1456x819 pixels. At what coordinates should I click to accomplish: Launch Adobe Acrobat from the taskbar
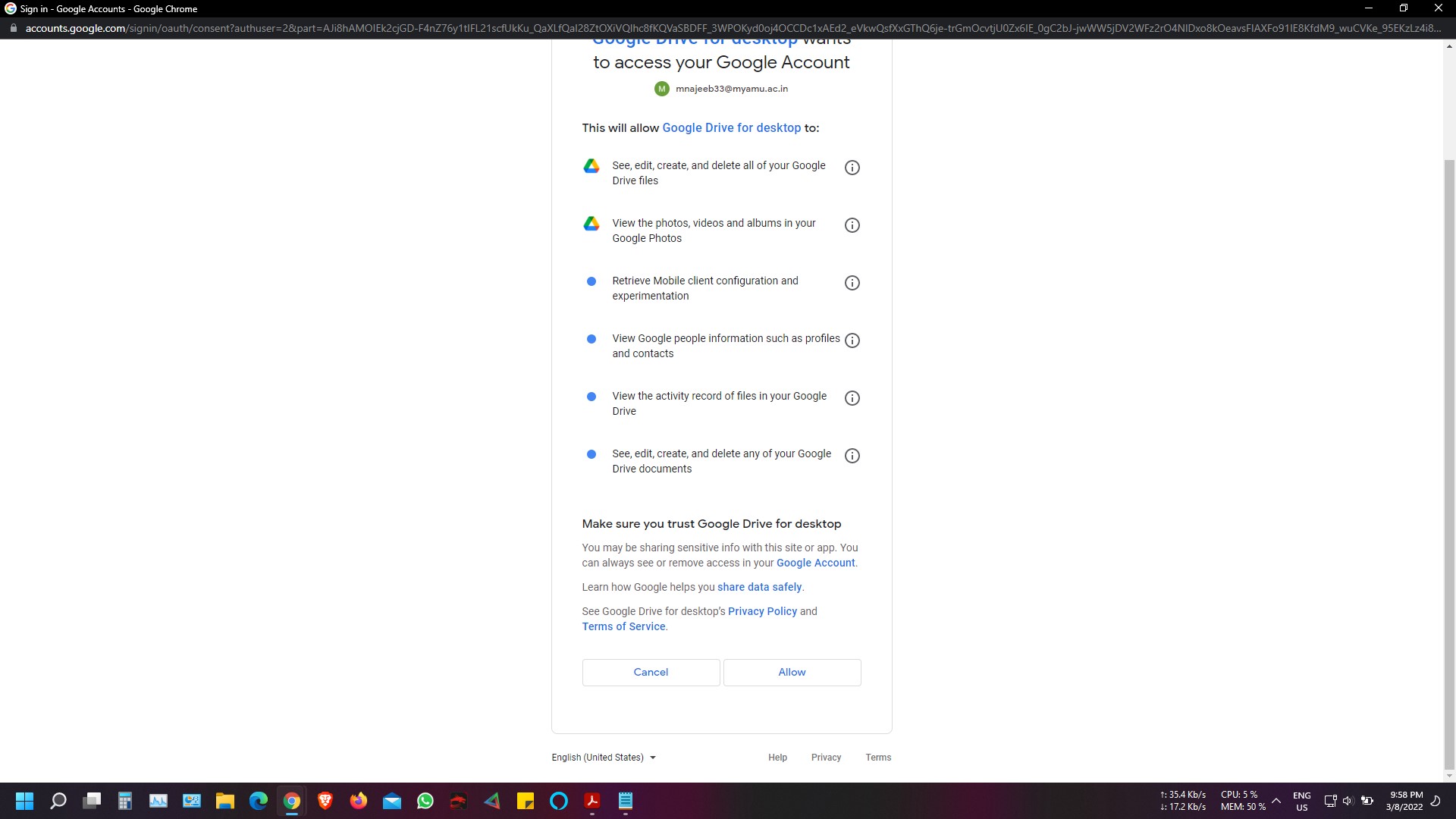[592, 801]
